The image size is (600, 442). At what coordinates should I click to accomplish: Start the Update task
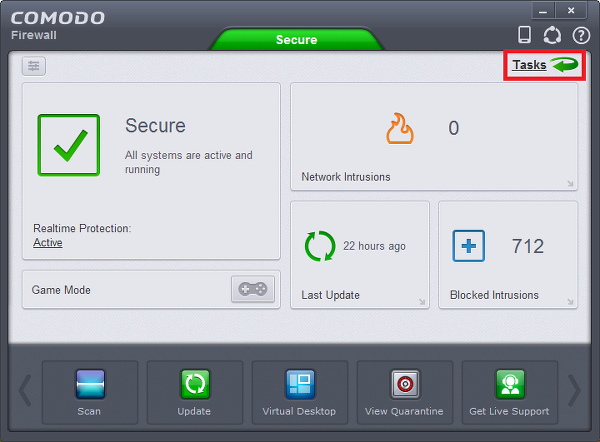point(195,392)
